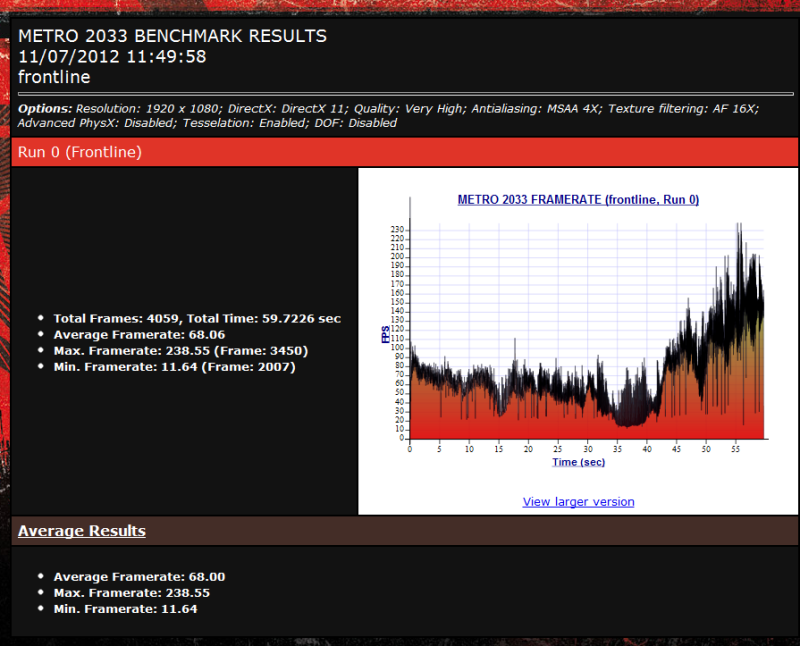Click 'Tesselation: Enabled' option text

(x=246, y=123)
